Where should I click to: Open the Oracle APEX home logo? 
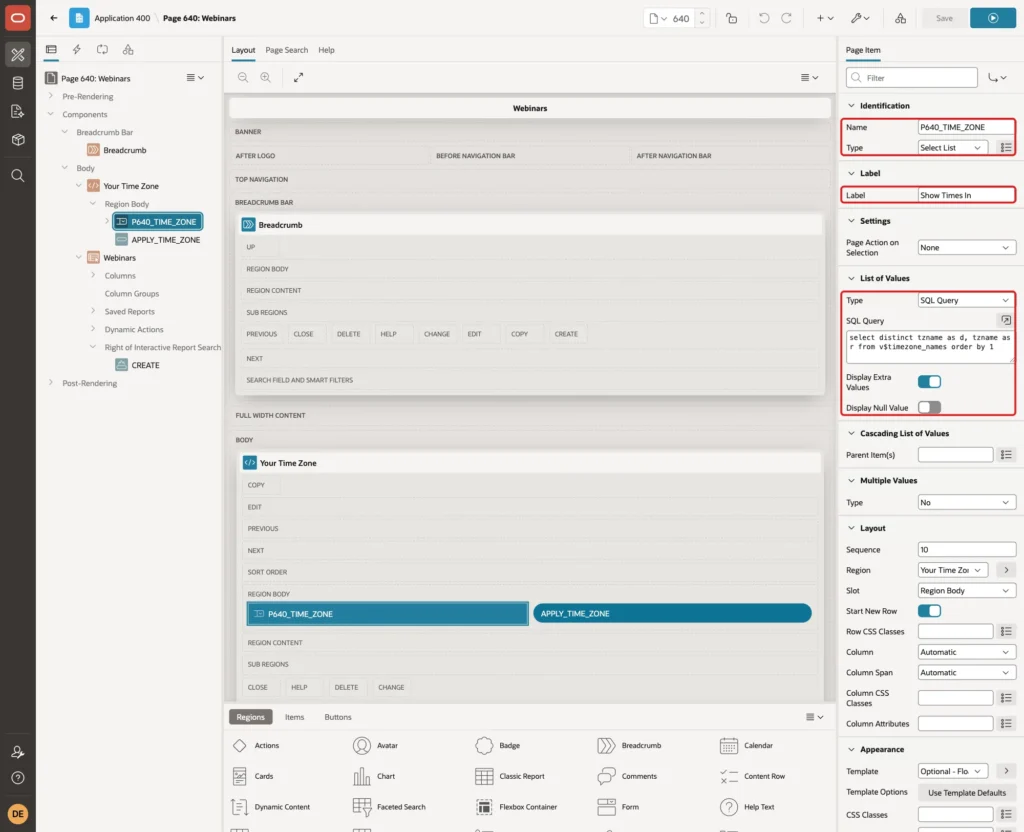18,18
